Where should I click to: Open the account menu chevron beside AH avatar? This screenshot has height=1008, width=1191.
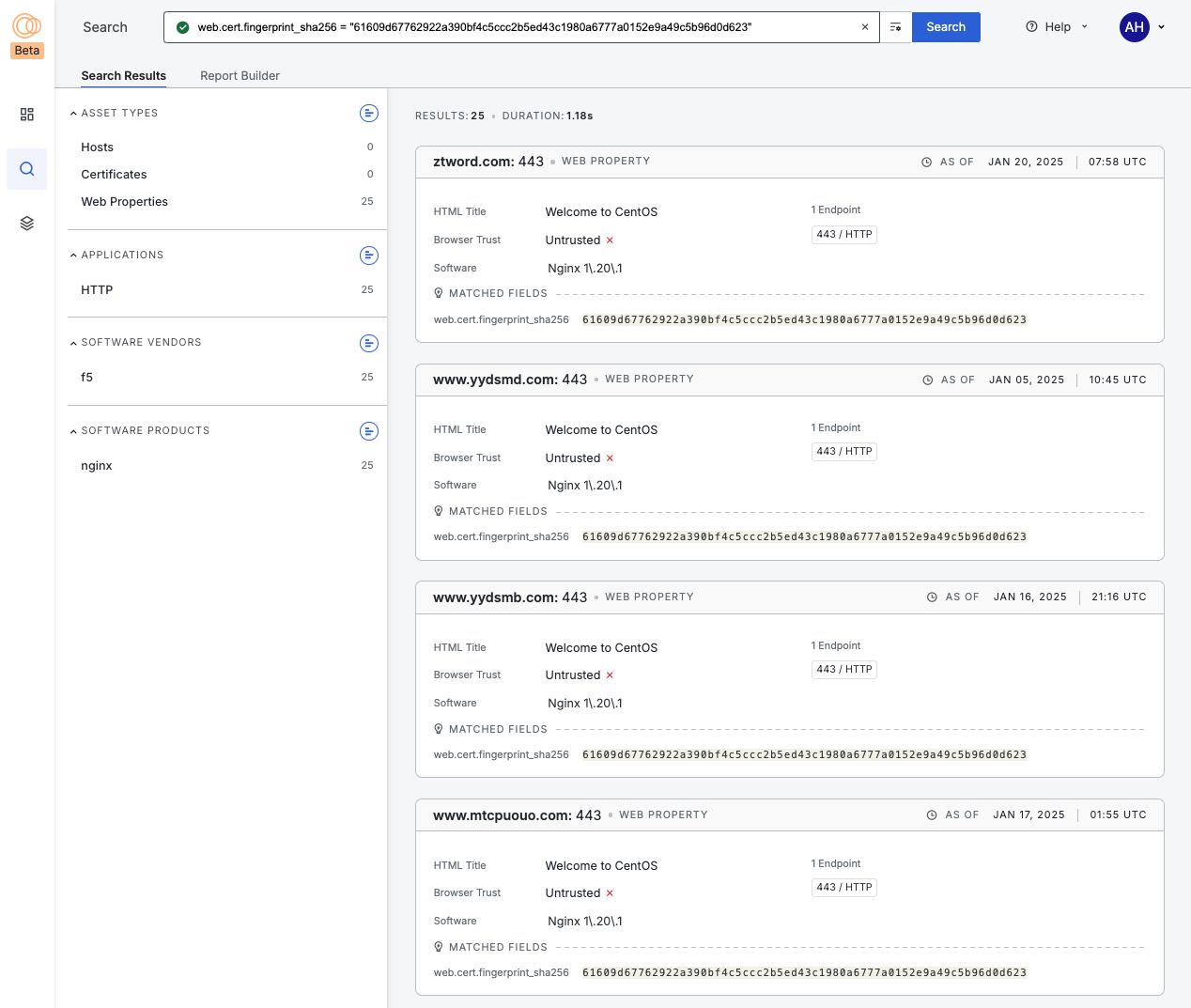[x=1162, y=27]
